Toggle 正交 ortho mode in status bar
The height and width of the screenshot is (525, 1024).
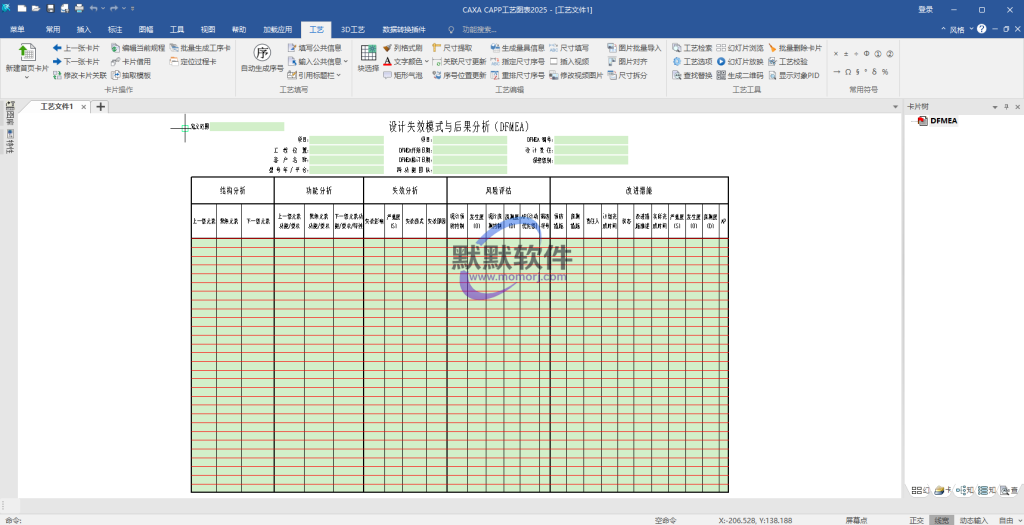point(916,520)
